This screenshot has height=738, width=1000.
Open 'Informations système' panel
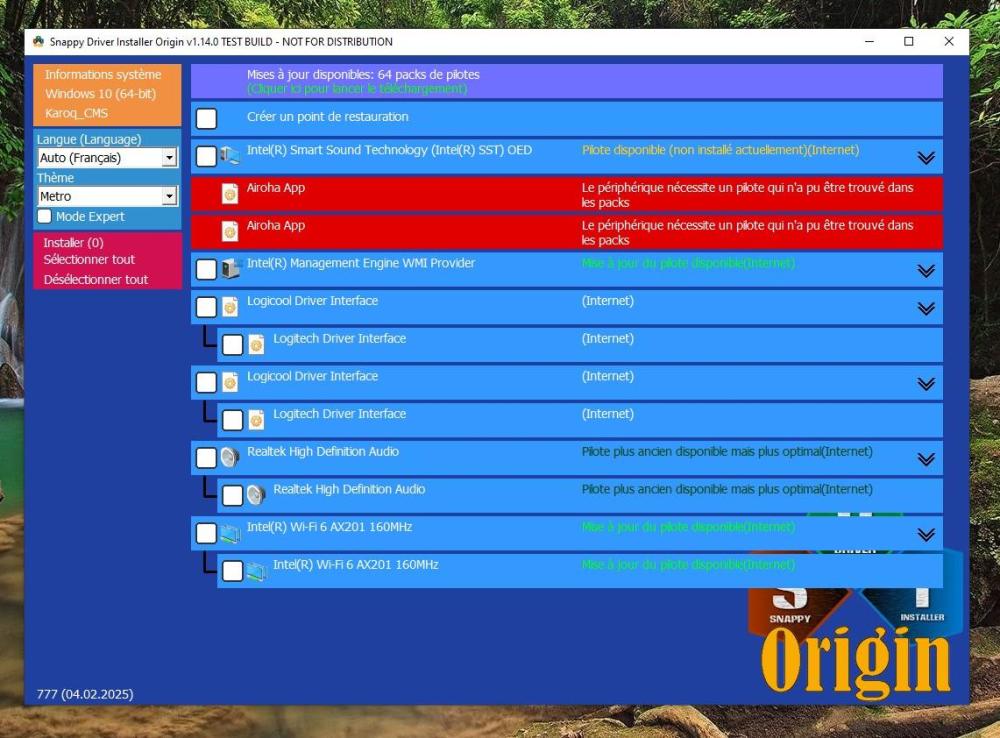click(x=103, y=75)
